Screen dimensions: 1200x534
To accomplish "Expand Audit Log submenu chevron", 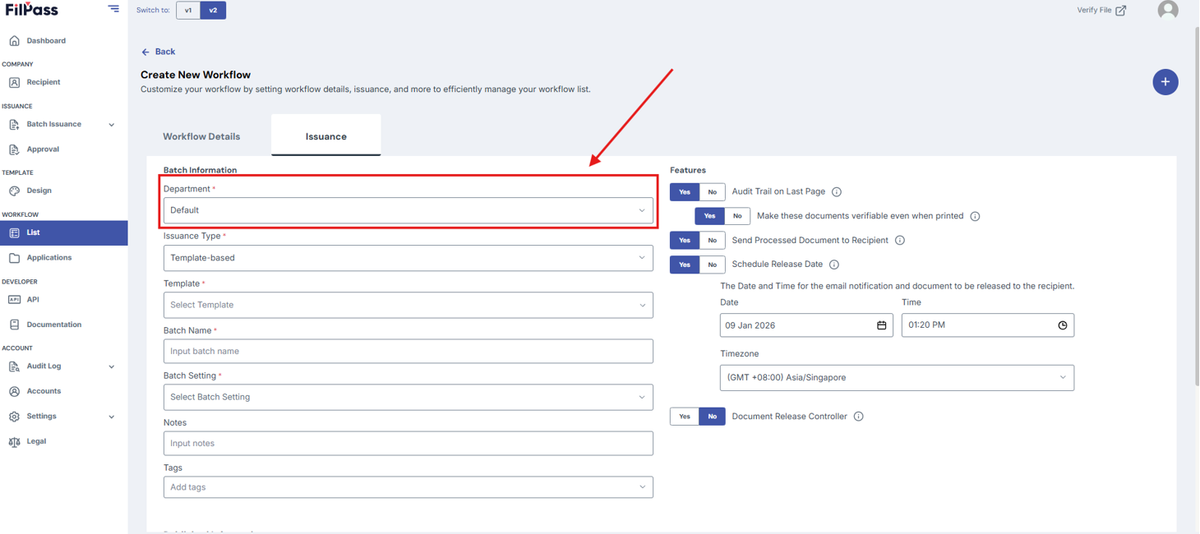I will (111, 367).
